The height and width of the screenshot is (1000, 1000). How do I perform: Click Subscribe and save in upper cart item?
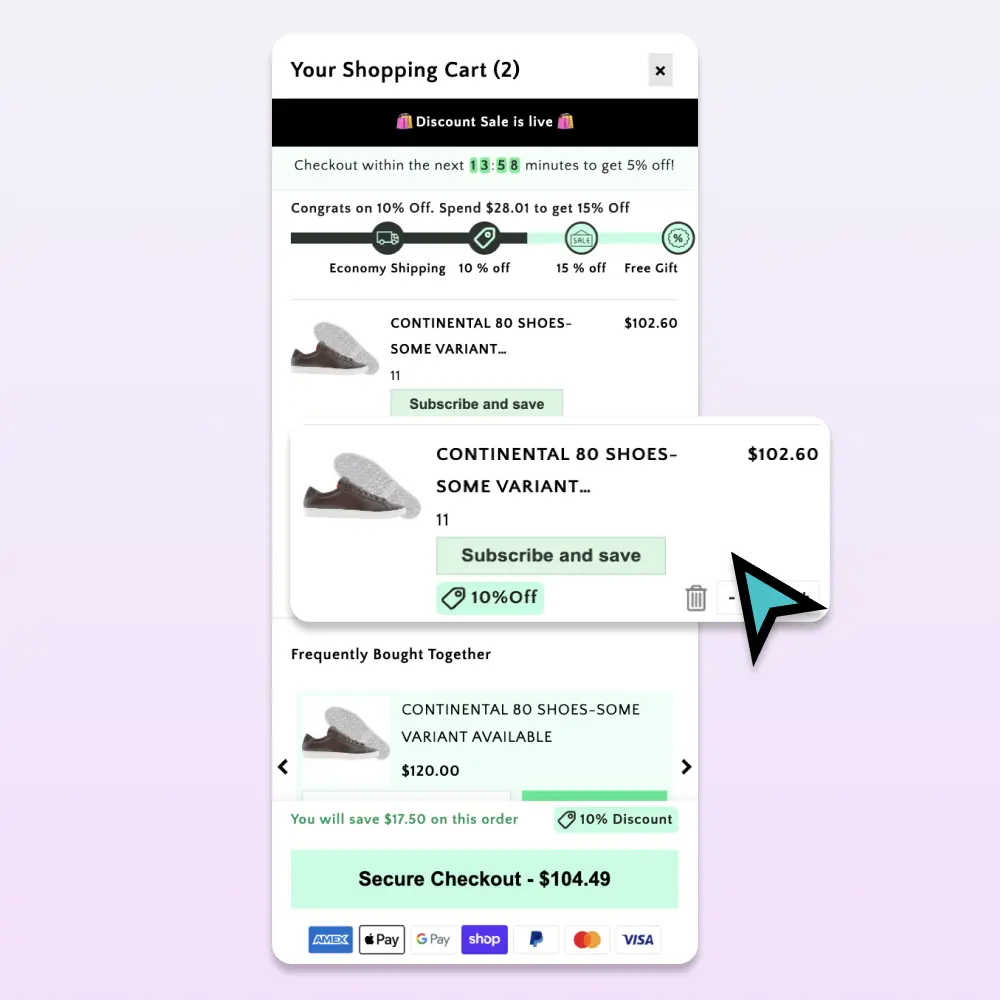click(x=476, y=403)
